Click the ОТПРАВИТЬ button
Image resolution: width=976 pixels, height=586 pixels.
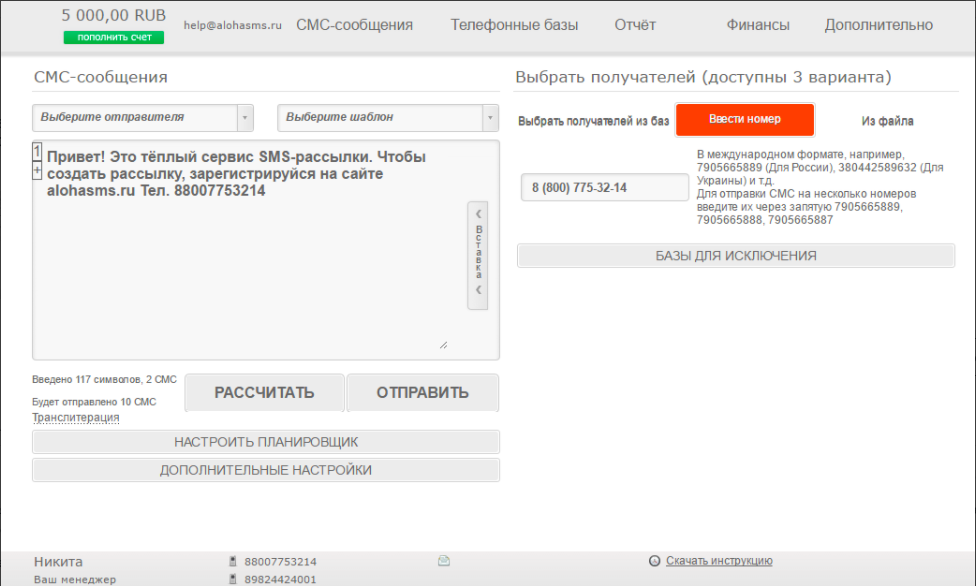422,392
